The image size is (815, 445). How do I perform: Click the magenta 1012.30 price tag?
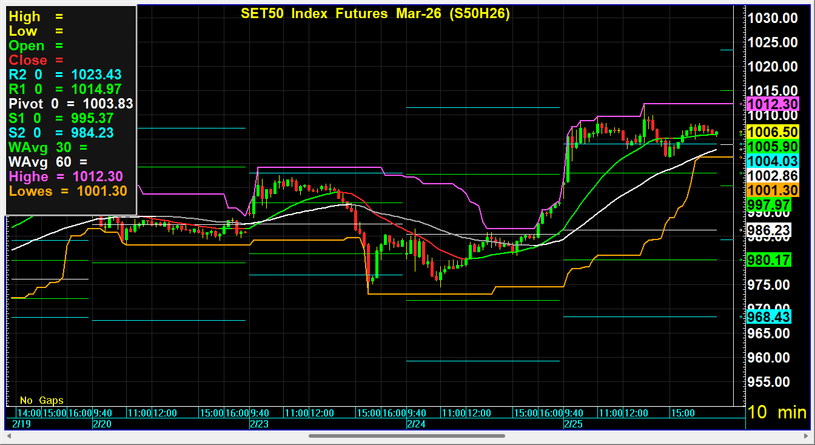pyautogui.click(x=772, y=104)
